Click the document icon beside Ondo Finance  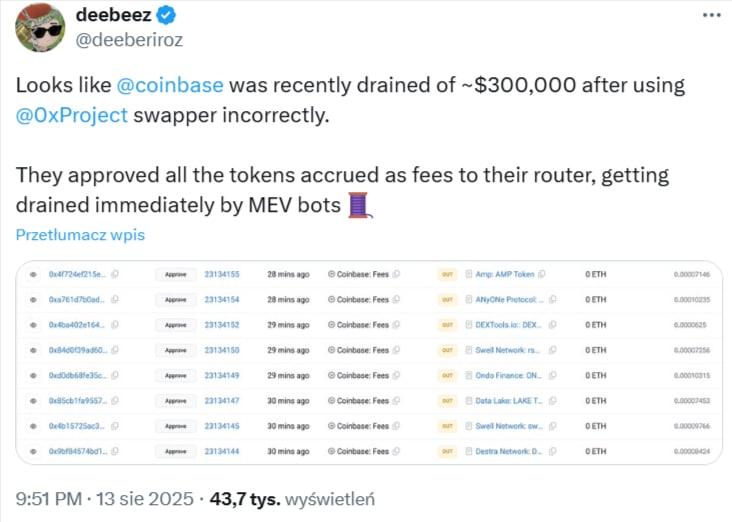tap(468, 375)
